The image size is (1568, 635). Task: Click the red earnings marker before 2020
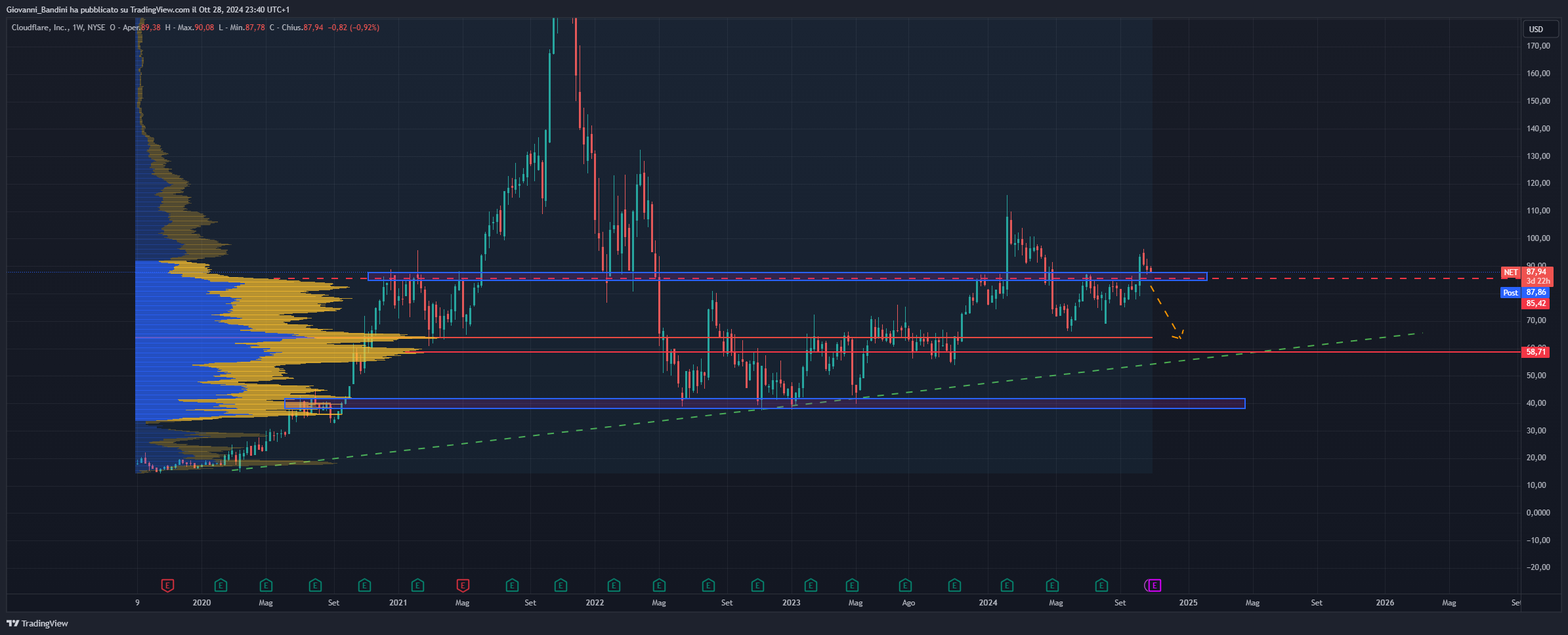pos(167,585)
